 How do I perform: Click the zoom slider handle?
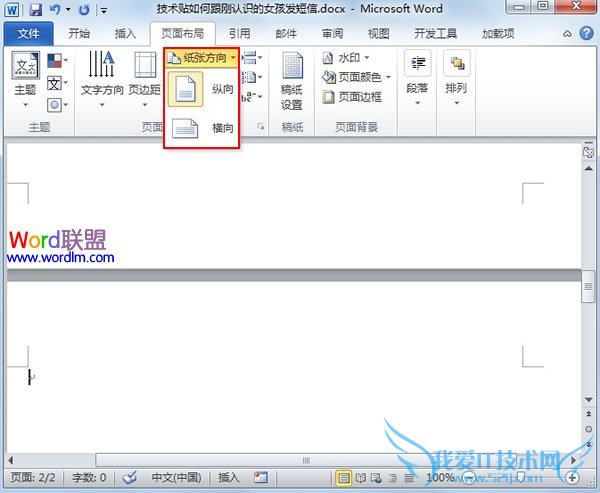(x=520, y=477)
